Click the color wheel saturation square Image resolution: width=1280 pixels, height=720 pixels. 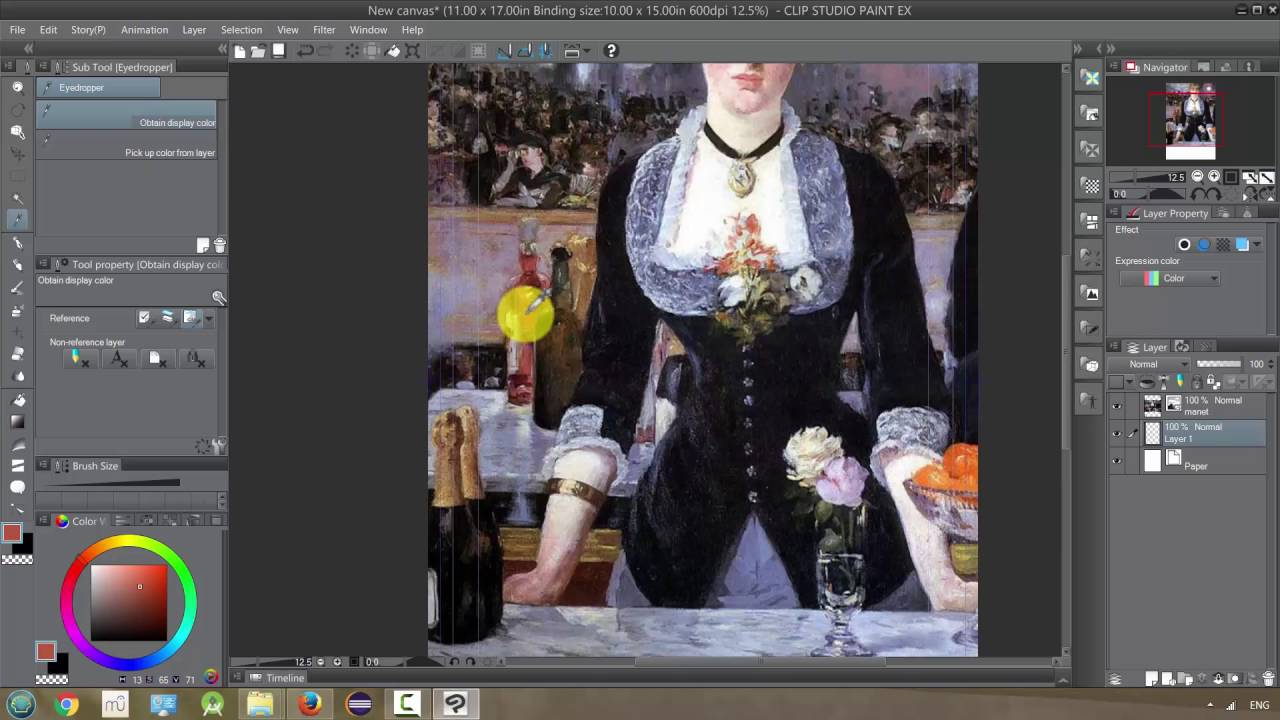(128, 603)
